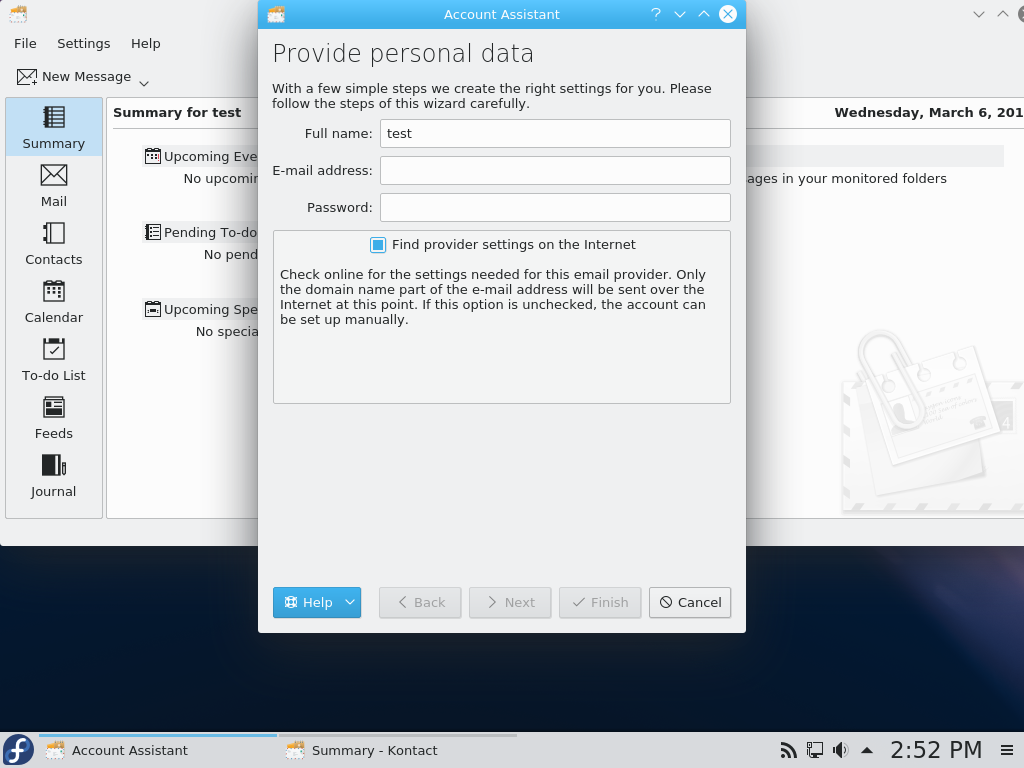This screenshot has height=768, width=1024.
Task: Click the Pending To-dos list icon
Action: (x=153, y=232)
